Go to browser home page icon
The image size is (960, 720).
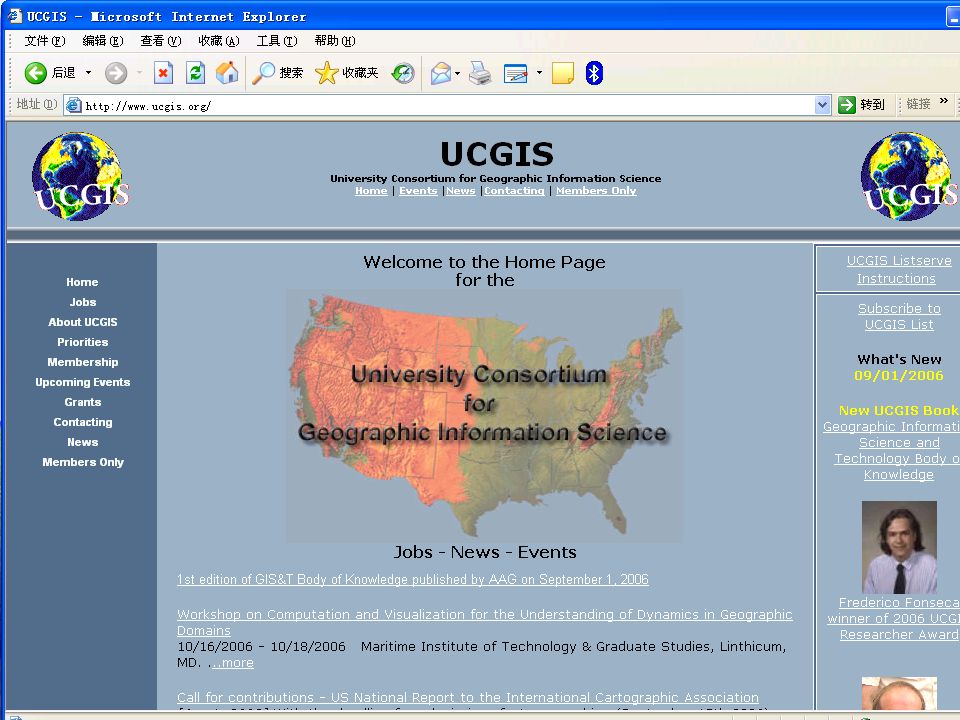(x=227, y=73)
